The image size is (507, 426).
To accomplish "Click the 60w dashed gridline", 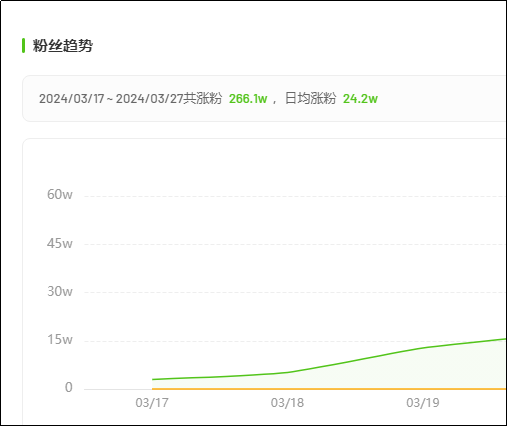I will click(x=295, y=196).
